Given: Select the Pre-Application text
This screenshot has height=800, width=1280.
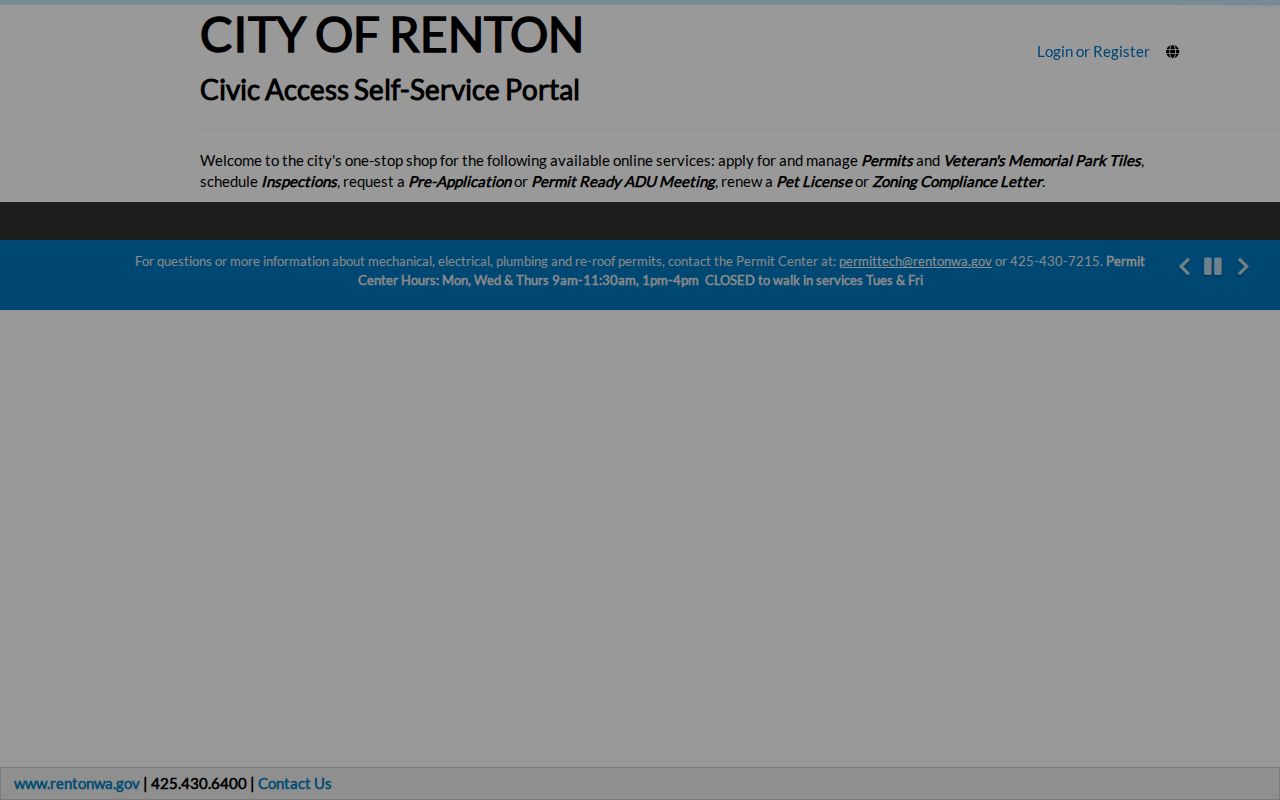Looking at the screenshot, I should [460, 181].
